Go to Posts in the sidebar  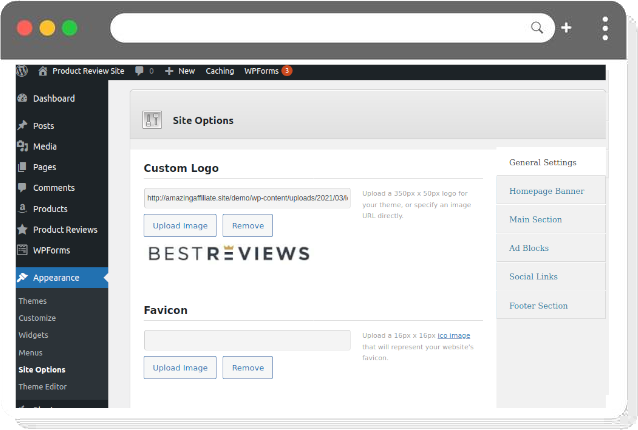43,126
